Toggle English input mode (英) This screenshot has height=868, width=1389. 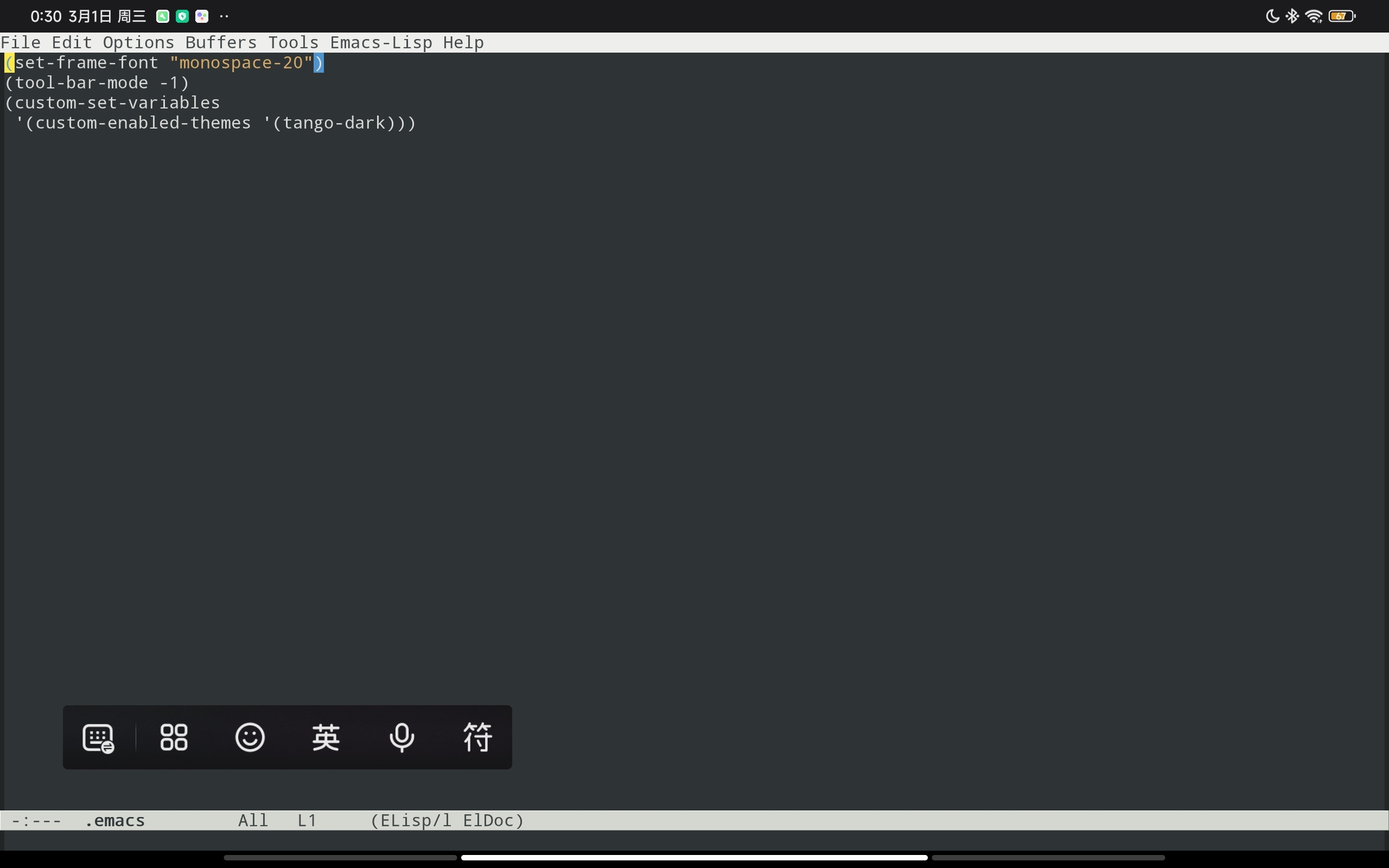click(x=326, y=738)
